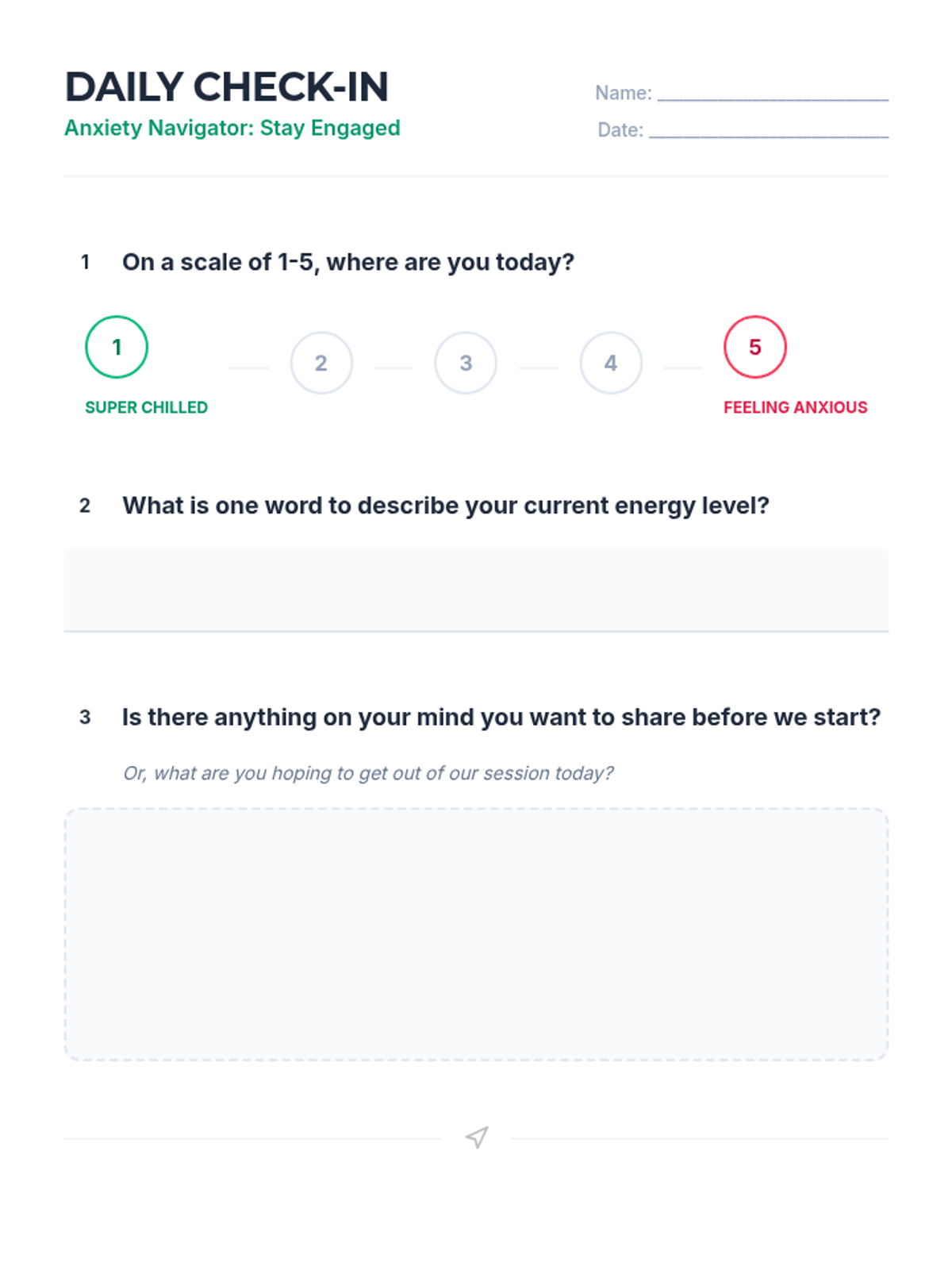Click Anxiety Navigator: Stay Engaged subtitle
This screenshot has height=1270, width=952.
pos(232,128)
